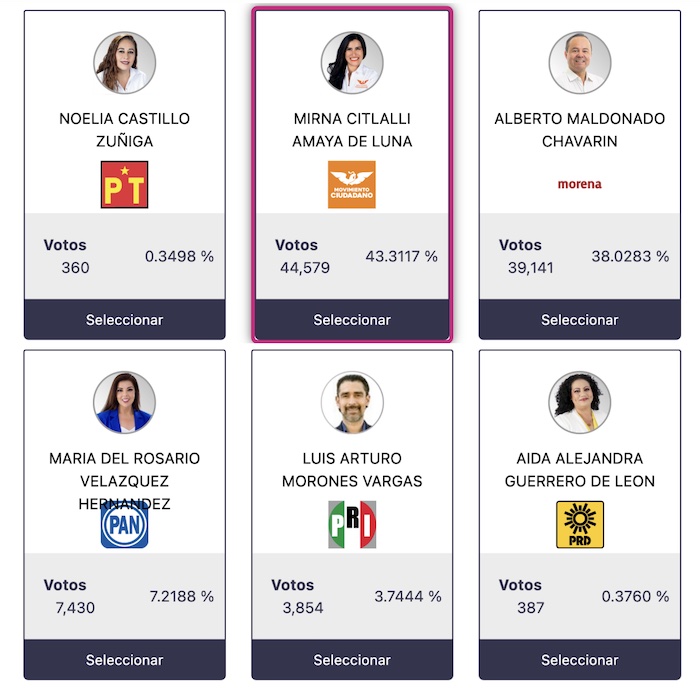Select Alberto Maldonado Chavarin with Seleccionar button
700x700 pixels.
coord(580,320)
